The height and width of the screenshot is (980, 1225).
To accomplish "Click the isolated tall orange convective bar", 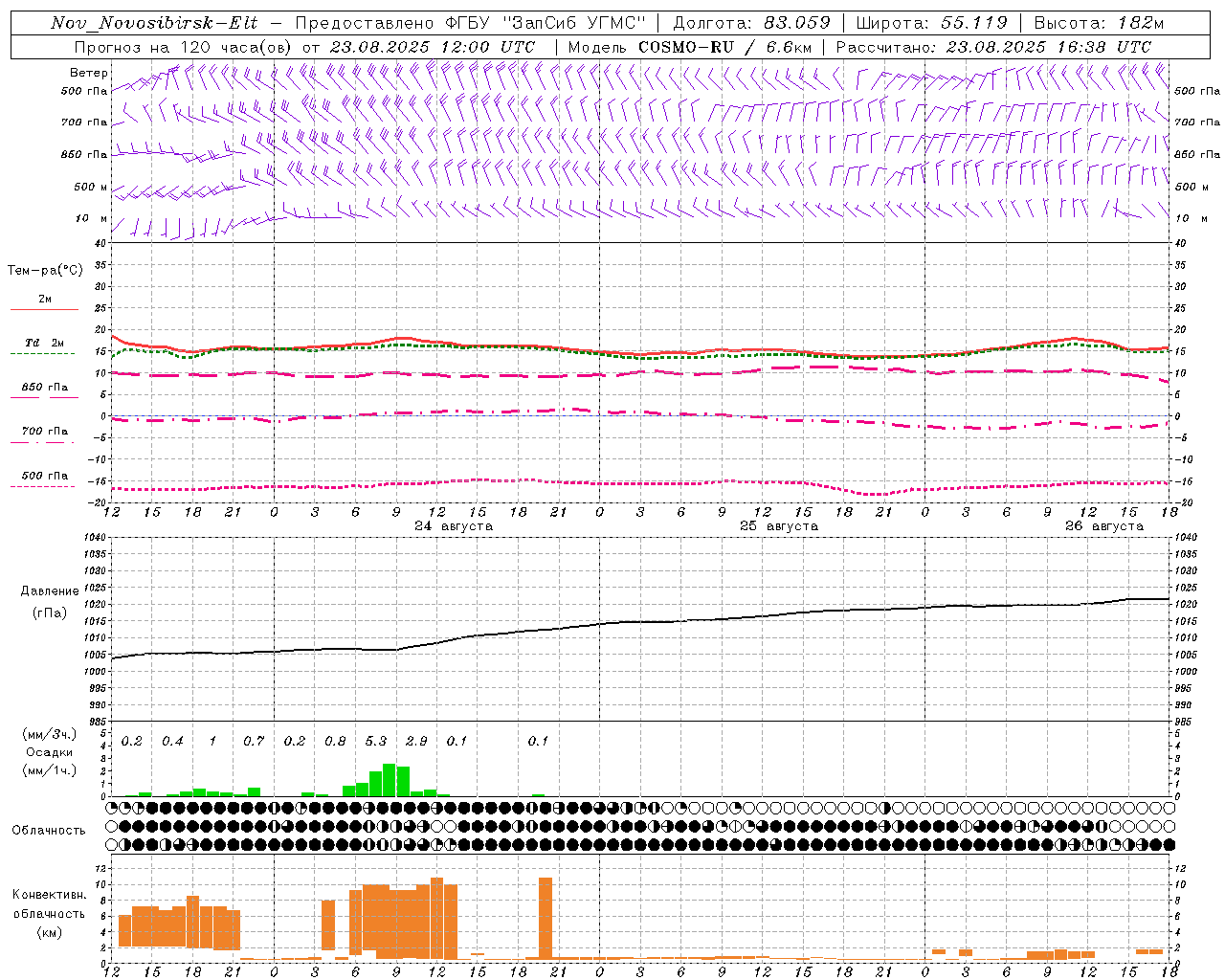I will tap(546, 919).
